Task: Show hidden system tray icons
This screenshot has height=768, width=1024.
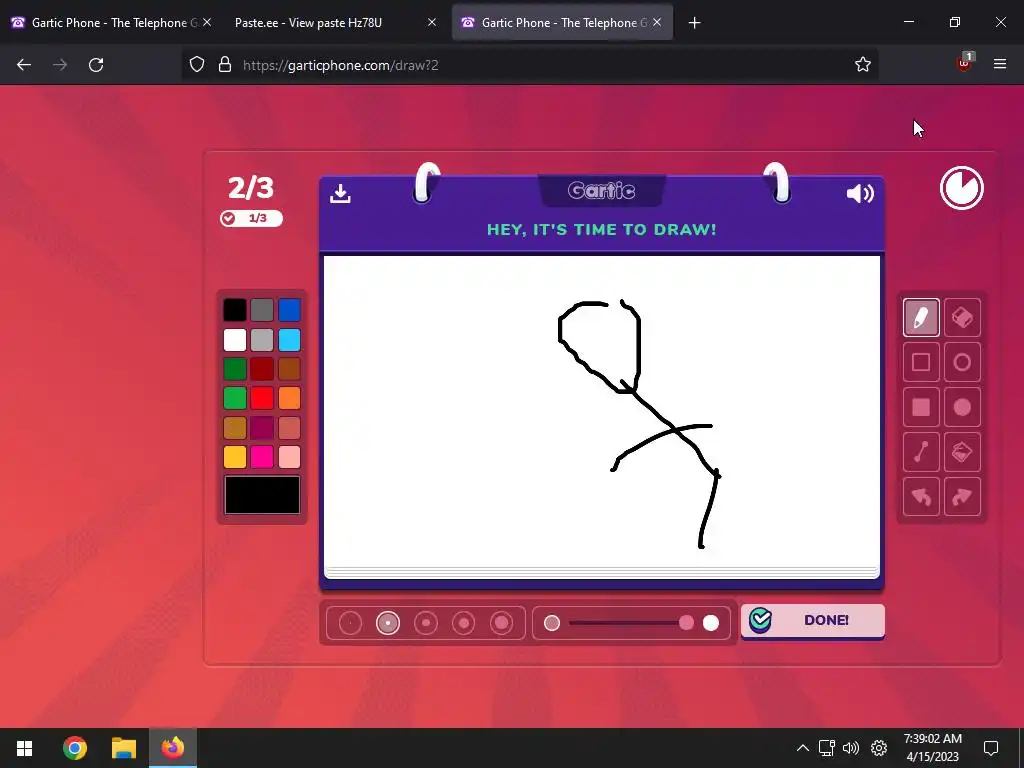Action: point(803,748)
